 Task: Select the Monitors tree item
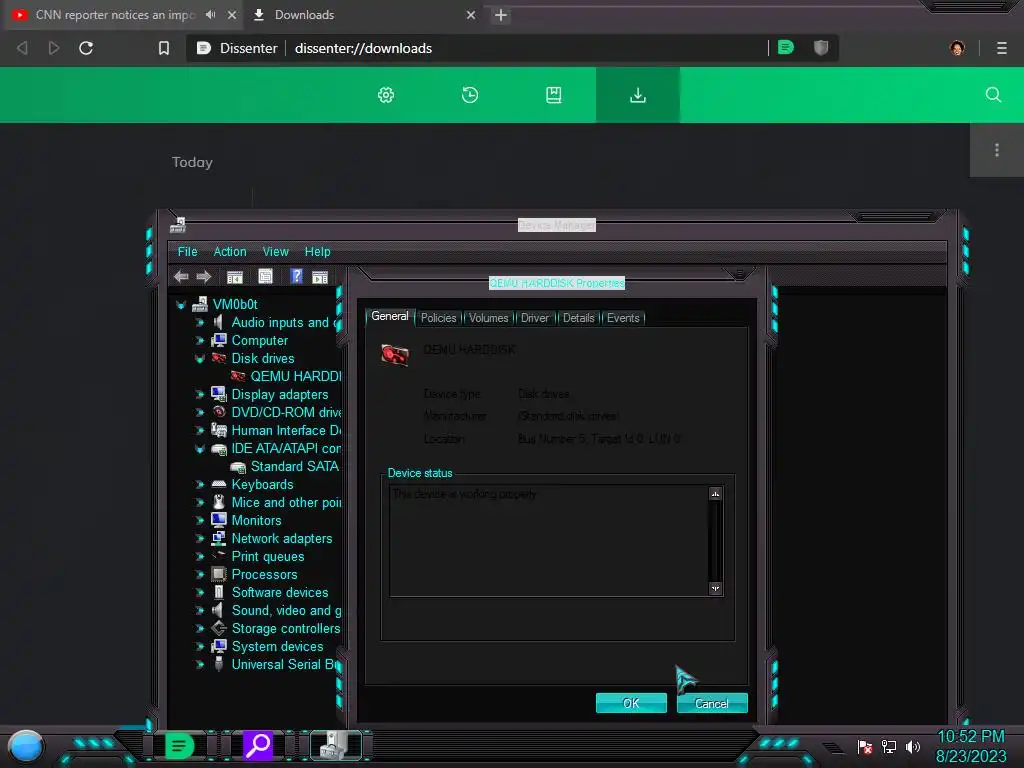pyautogui.click(x=256, y=520)
